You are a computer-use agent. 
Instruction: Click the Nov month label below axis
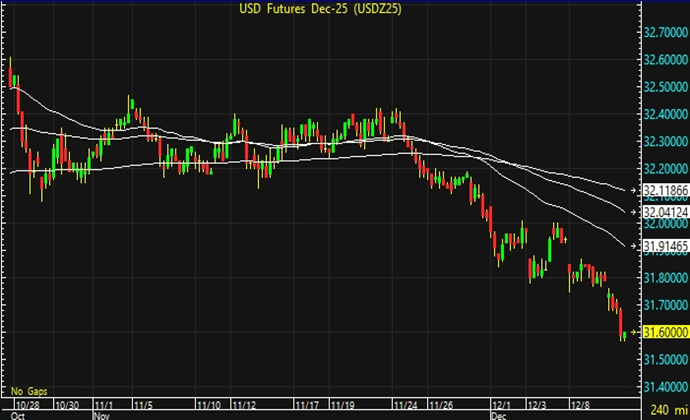click(x=100, y=413)
